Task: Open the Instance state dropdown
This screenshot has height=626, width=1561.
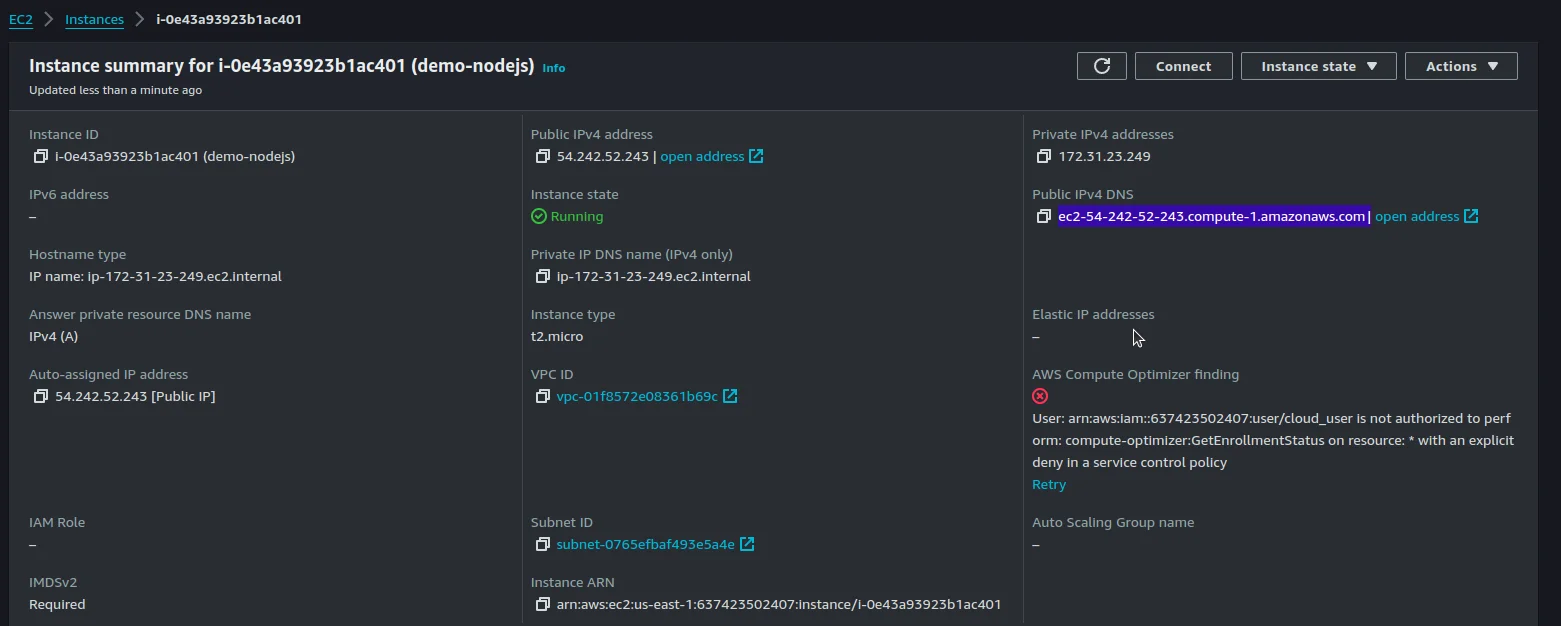Action: point(1318,66)
